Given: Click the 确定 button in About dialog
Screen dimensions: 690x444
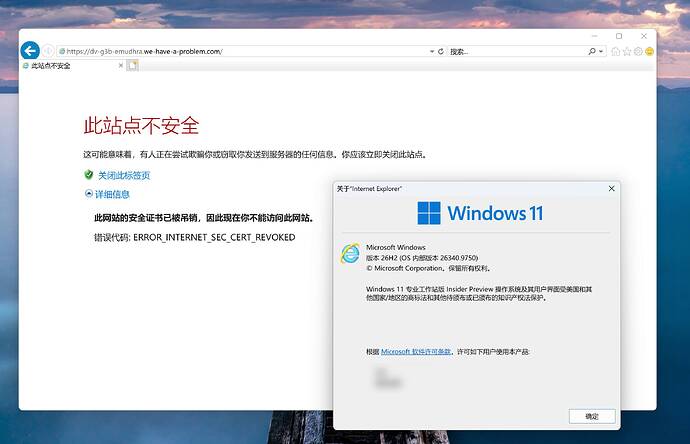Looking at the screenshot, I should 592,416.
